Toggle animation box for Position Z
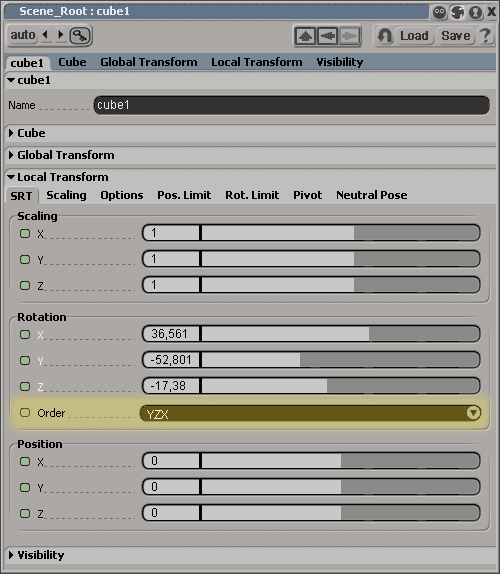This screenshot has height=574, width=500. pos(25,514)
